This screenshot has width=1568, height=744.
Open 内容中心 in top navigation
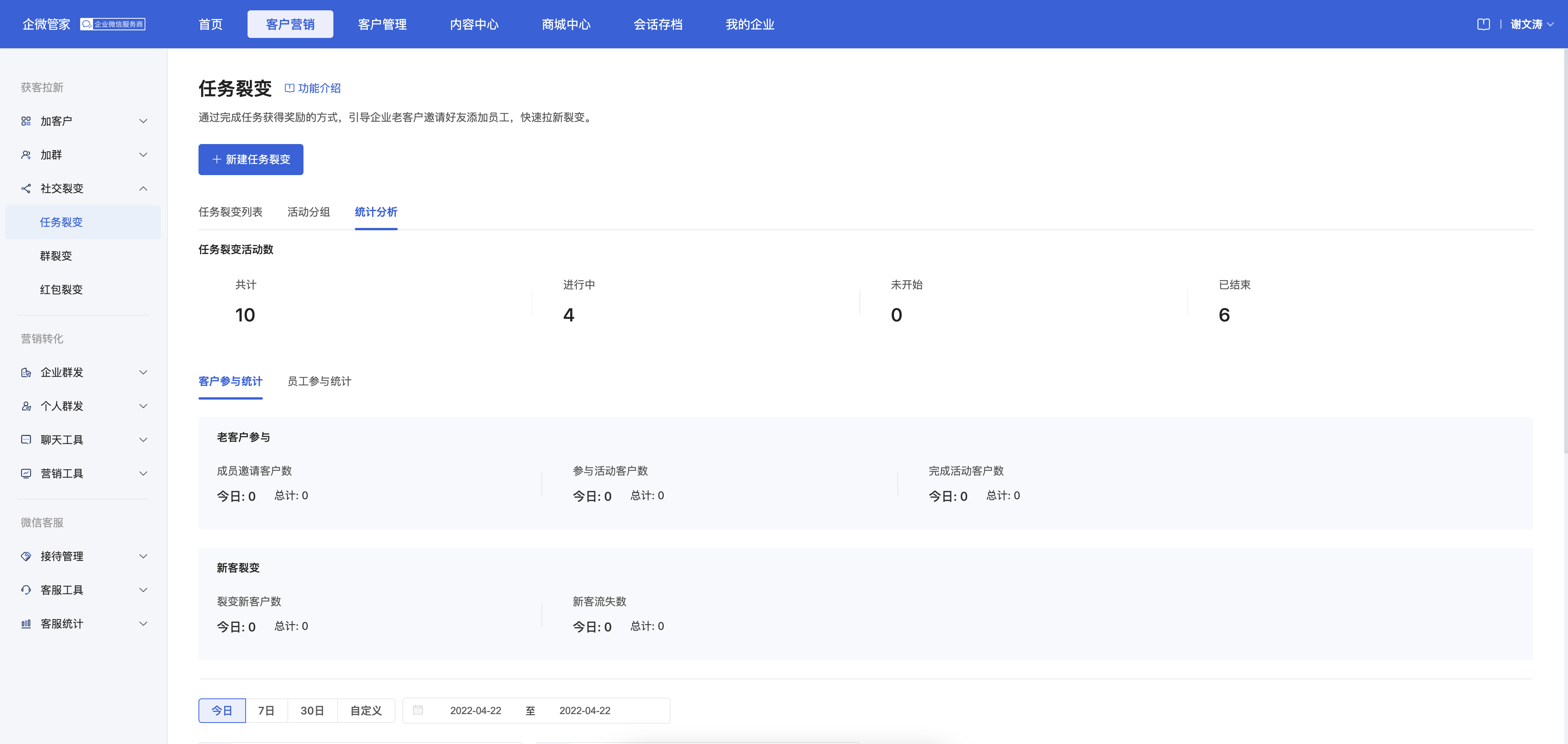tap(474, 25)
